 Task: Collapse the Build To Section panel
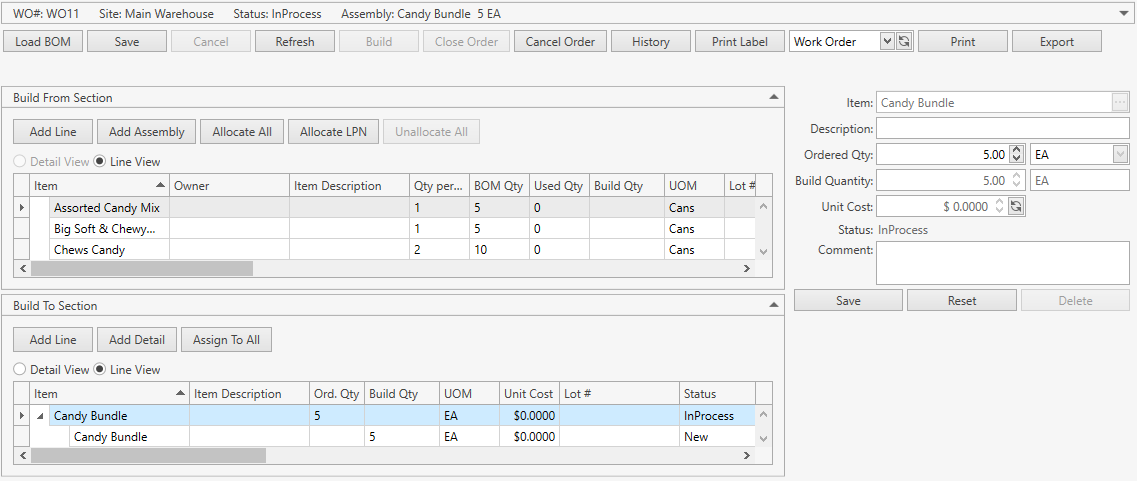coord(773,305)
